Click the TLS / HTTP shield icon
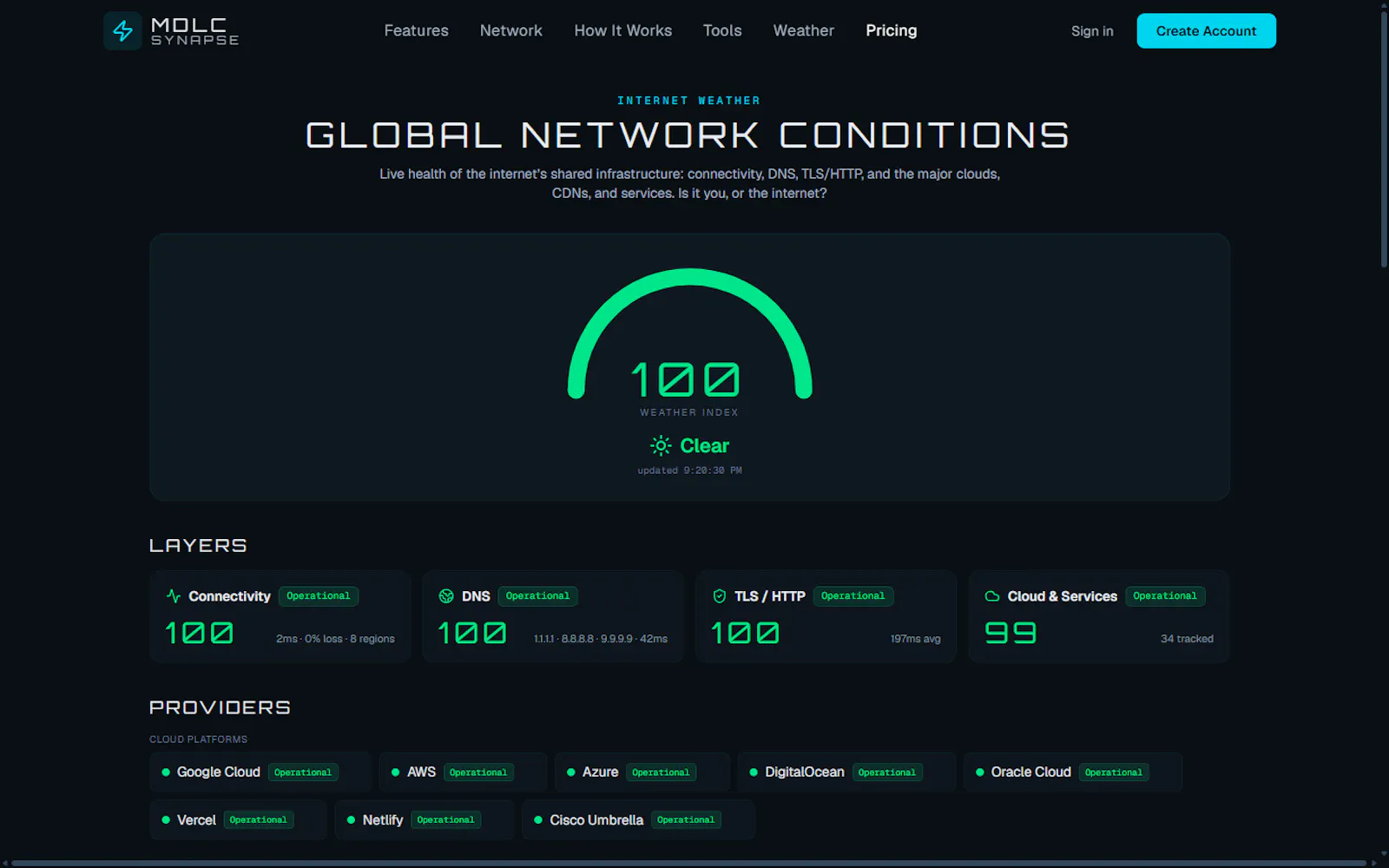The image size is (1389, 868). [719, 596]
